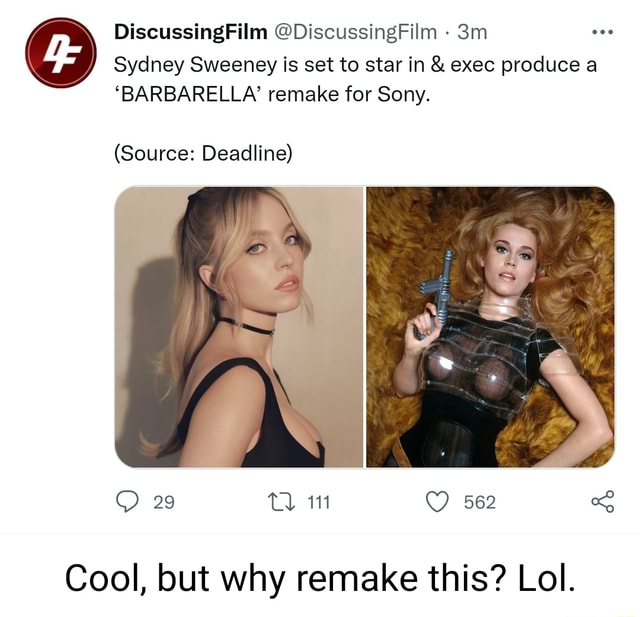Enlarge the left photo with black choker
Screen dimensions: 640x617
pyautogui.click(x=239, y=327)
